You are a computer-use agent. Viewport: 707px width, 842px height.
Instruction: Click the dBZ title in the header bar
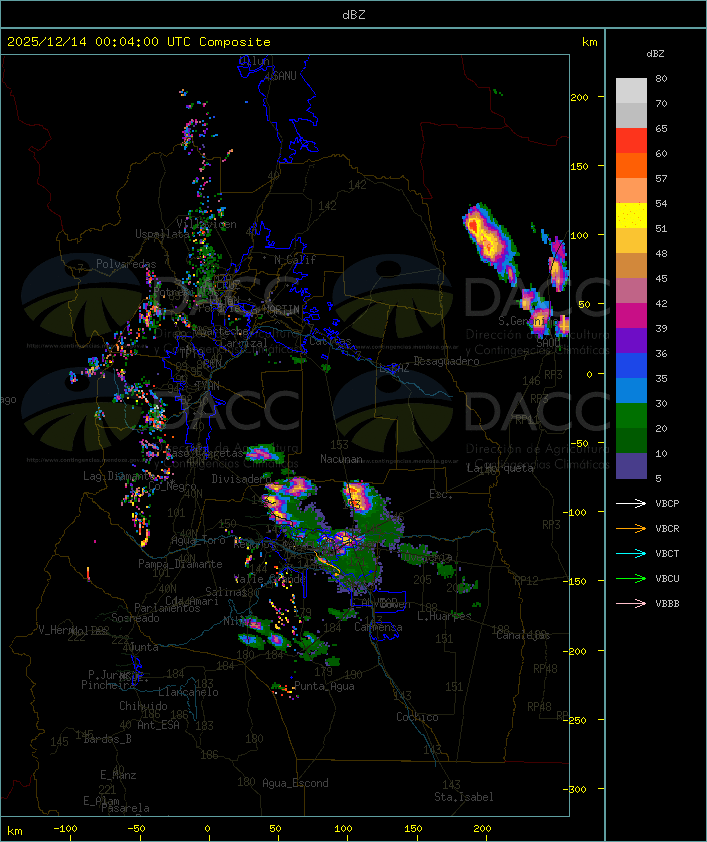point(354,15)
